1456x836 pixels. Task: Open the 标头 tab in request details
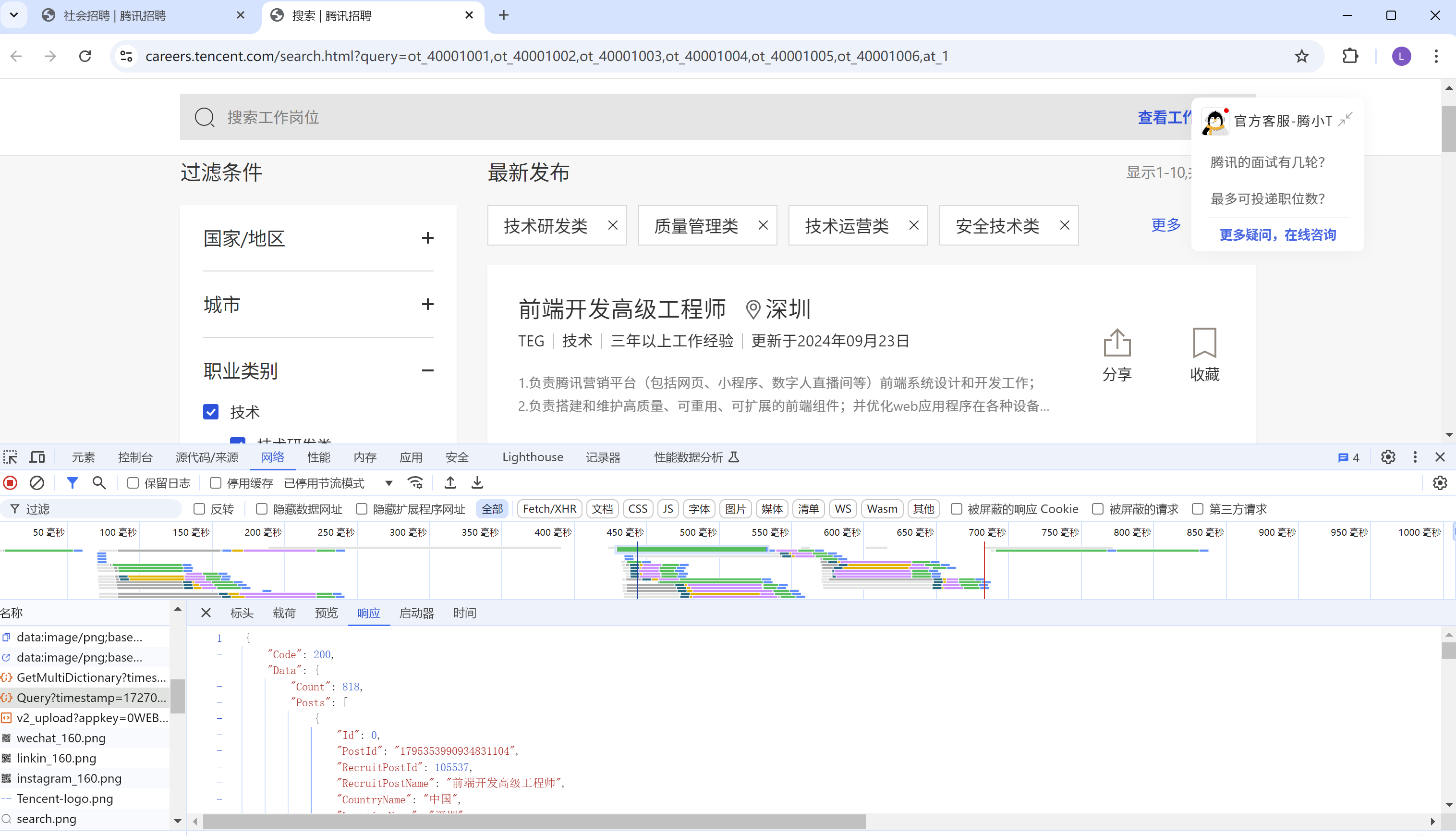tap(242, 613)
